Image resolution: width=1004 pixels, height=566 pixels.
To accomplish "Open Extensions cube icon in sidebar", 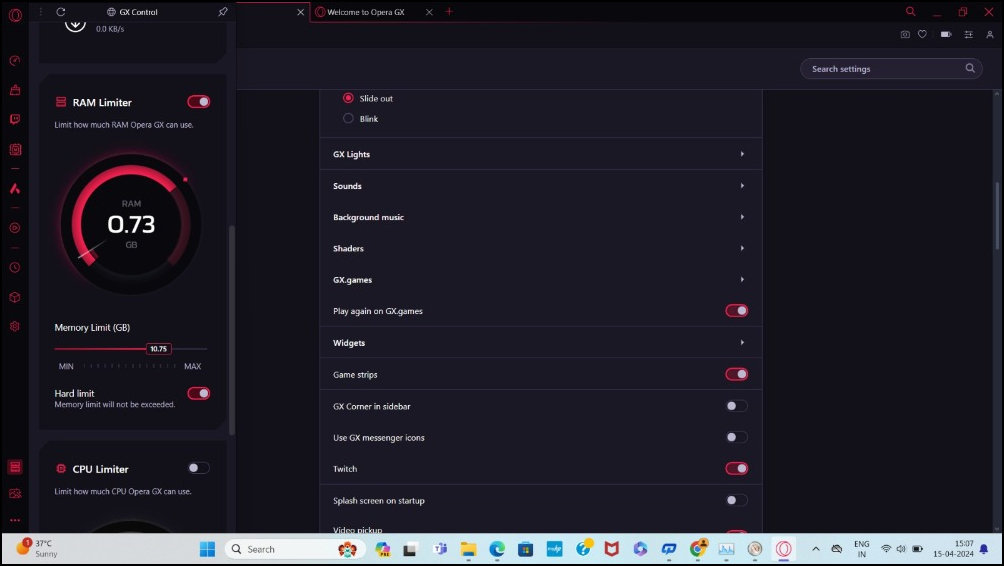I will click(15, 297).
